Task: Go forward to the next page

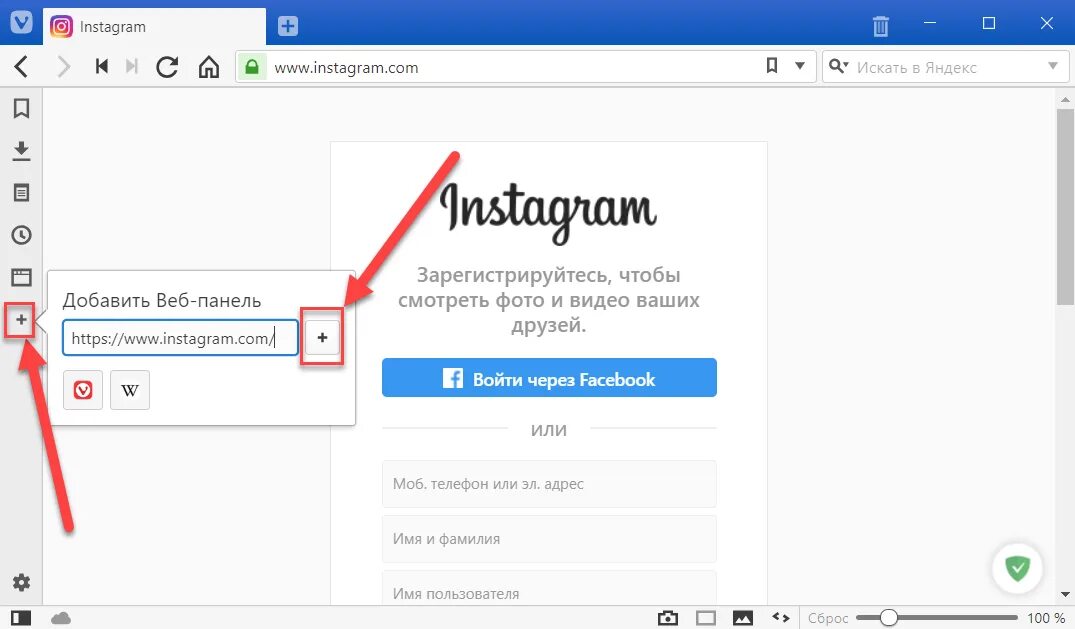Action: coord(63,67)
